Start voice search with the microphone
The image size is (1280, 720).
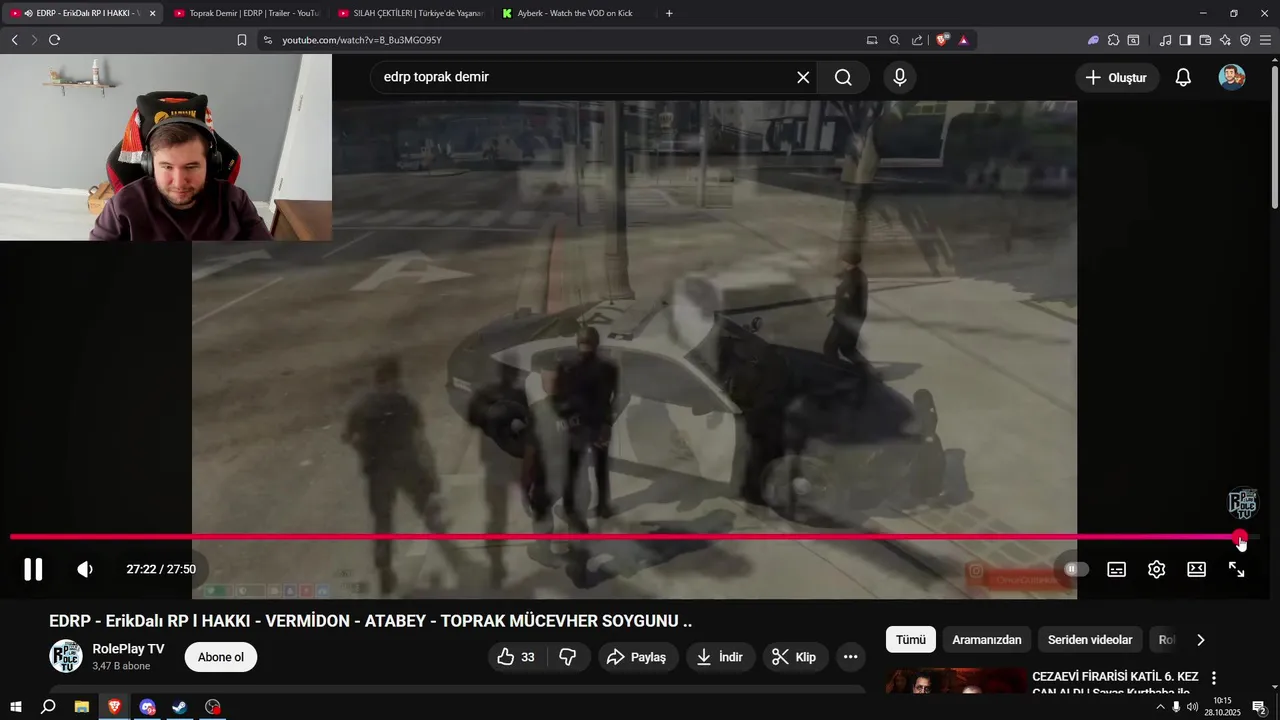coord(900,77)
